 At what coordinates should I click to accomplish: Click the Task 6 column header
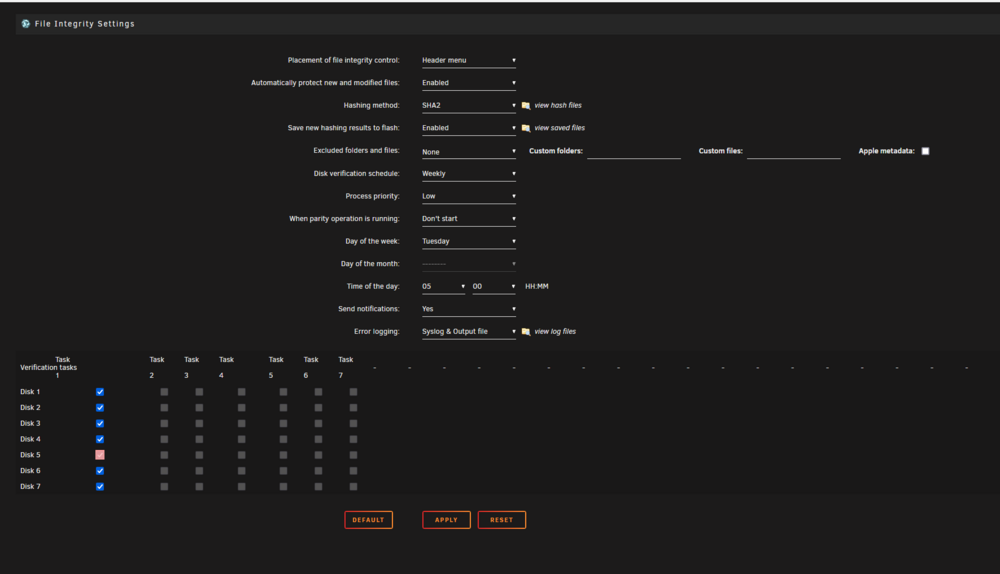click(311, 367)
